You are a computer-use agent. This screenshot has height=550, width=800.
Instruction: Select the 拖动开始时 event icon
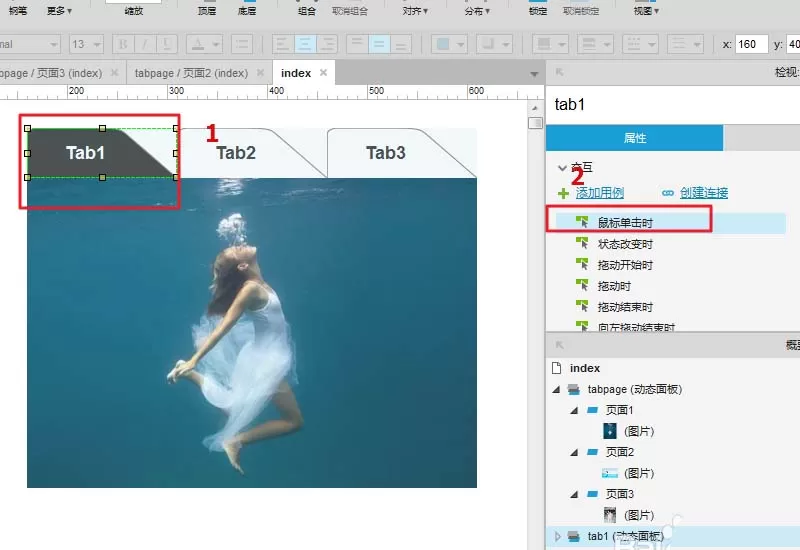tap(582, 264)
